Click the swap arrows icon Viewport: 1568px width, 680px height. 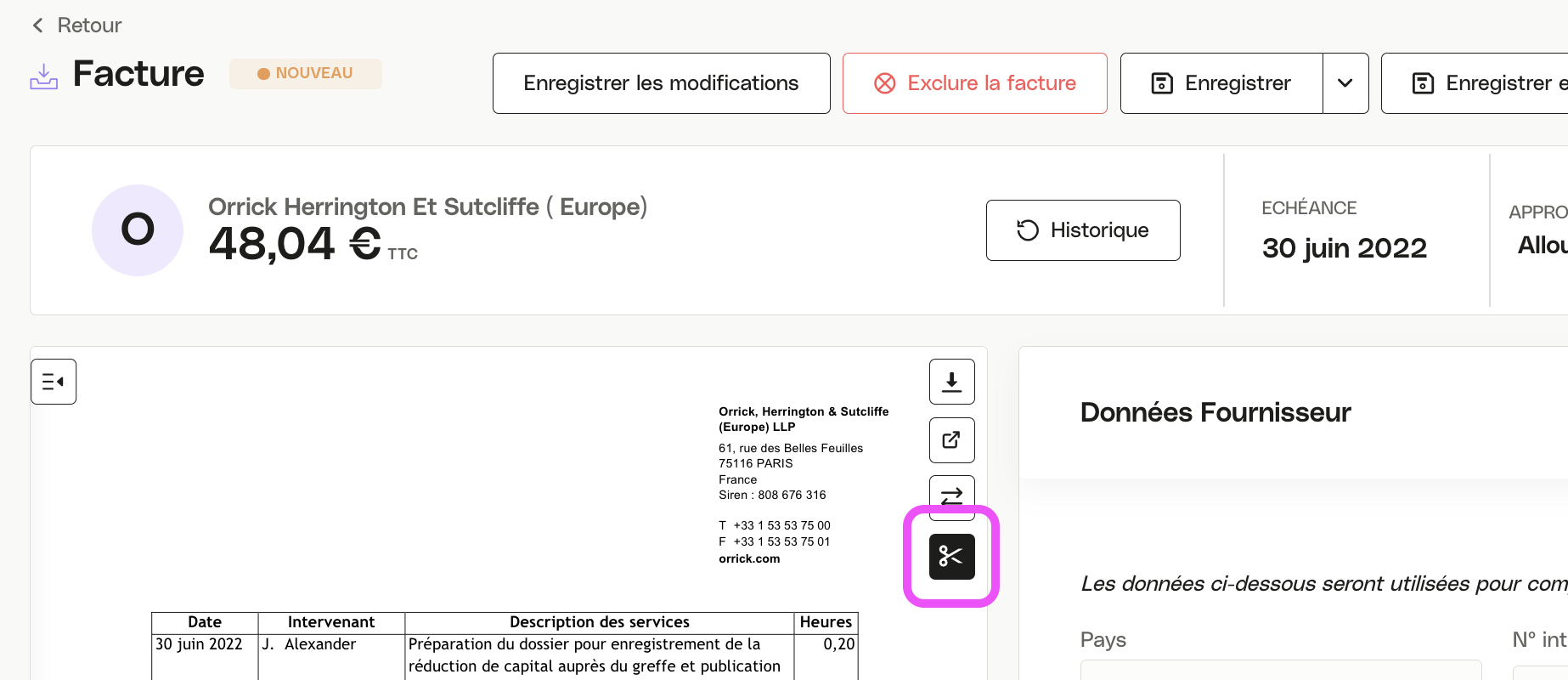(x=951, y=494)
